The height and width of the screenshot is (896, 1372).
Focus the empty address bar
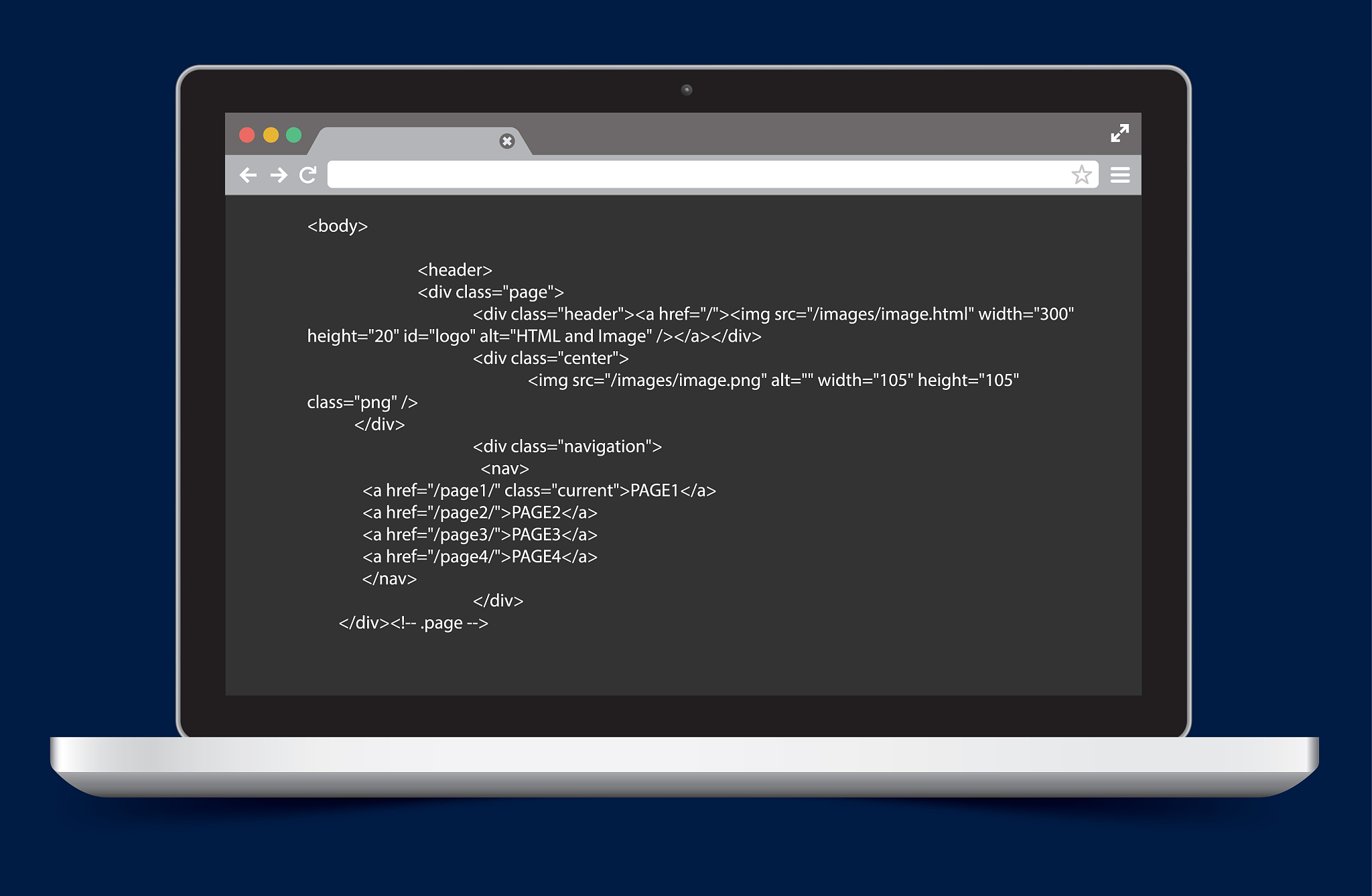pos(697,175)
